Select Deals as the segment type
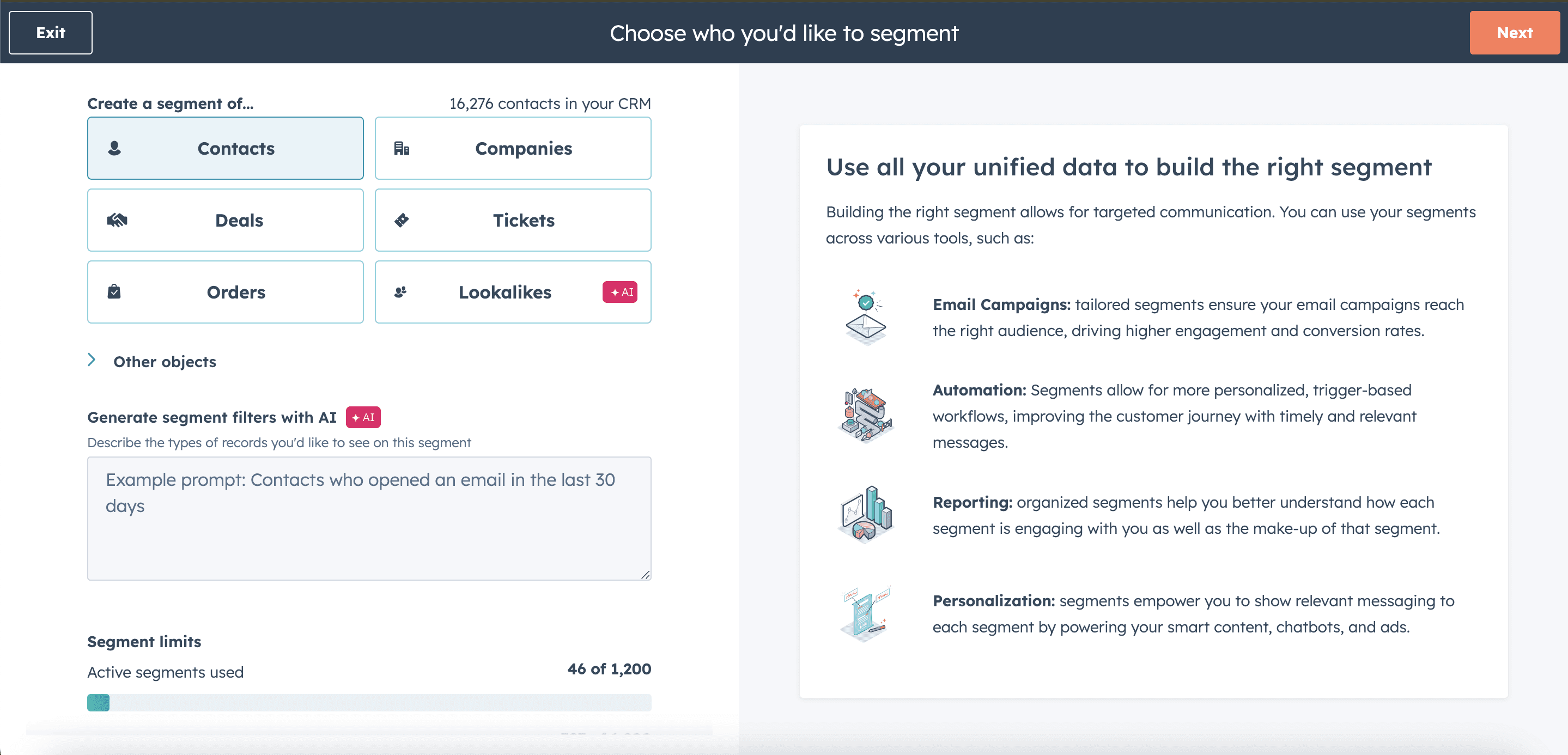 [225, 220]
